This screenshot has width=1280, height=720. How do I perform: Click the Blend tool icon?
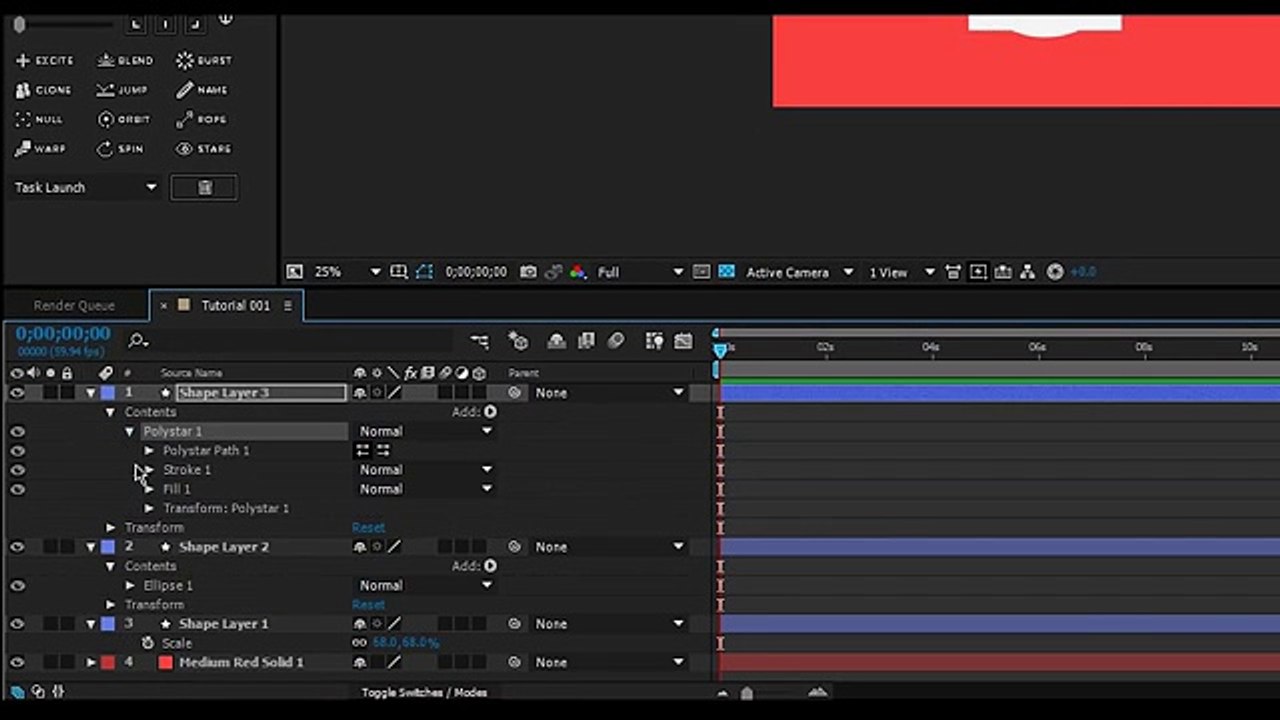coord(105,61)
